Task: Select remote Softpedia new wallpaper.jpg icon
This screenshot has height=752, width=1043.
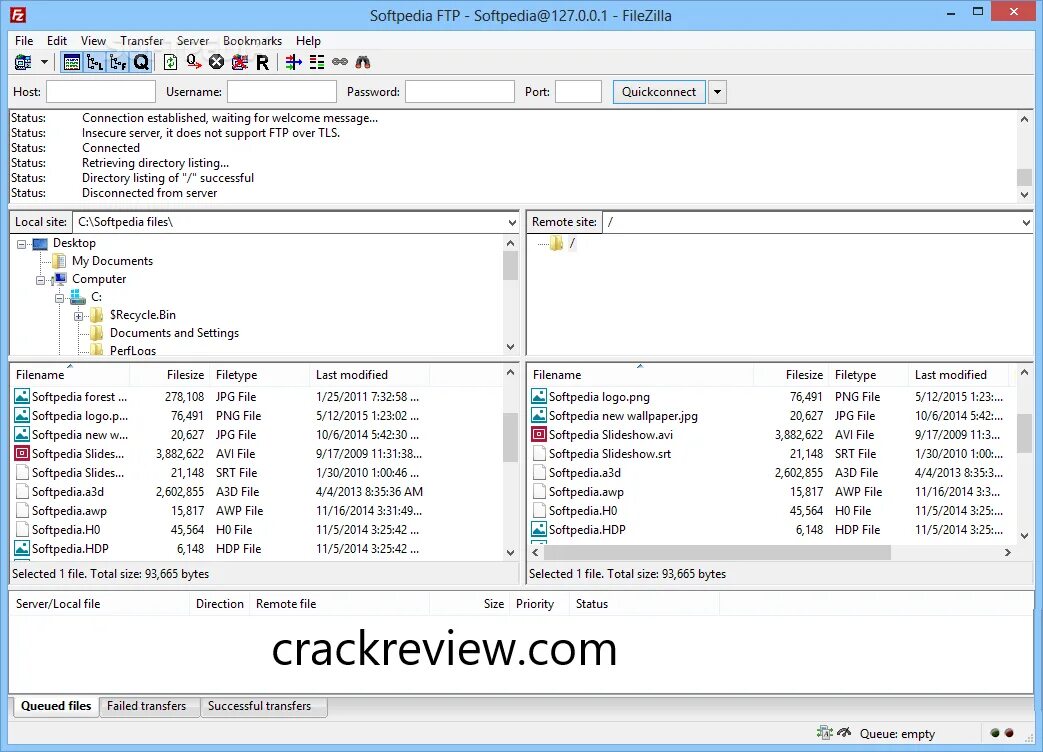Action: click(x=539, y=416)
